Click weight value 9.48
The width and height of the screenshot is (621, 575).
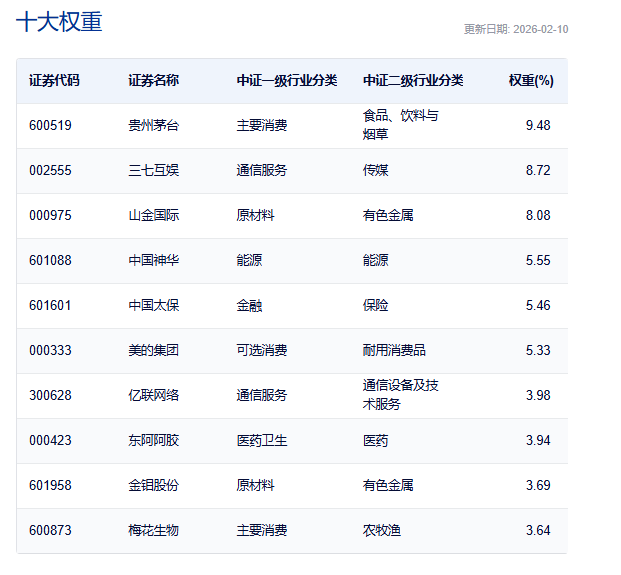pos(538,126)
